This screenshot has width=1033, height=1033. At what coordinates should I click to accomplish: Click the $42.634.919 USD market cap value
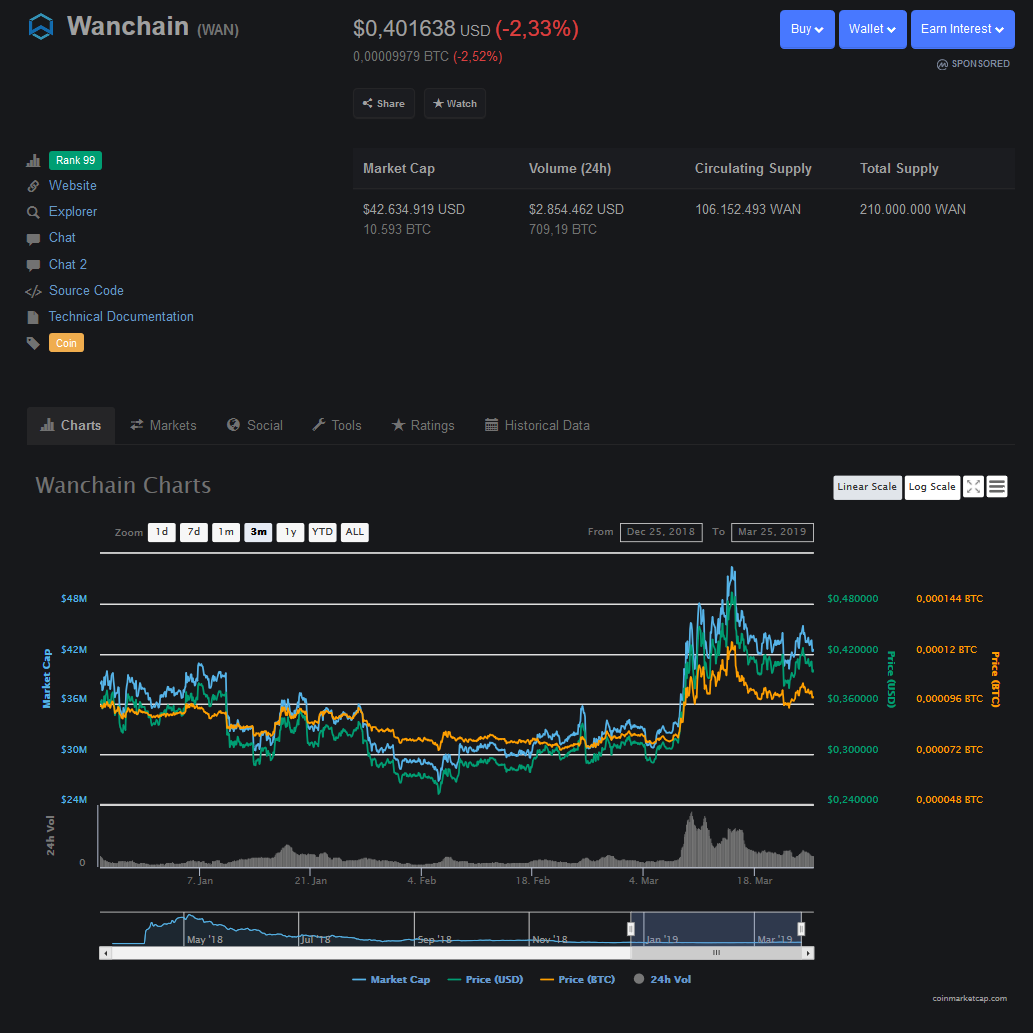point(414,209)
